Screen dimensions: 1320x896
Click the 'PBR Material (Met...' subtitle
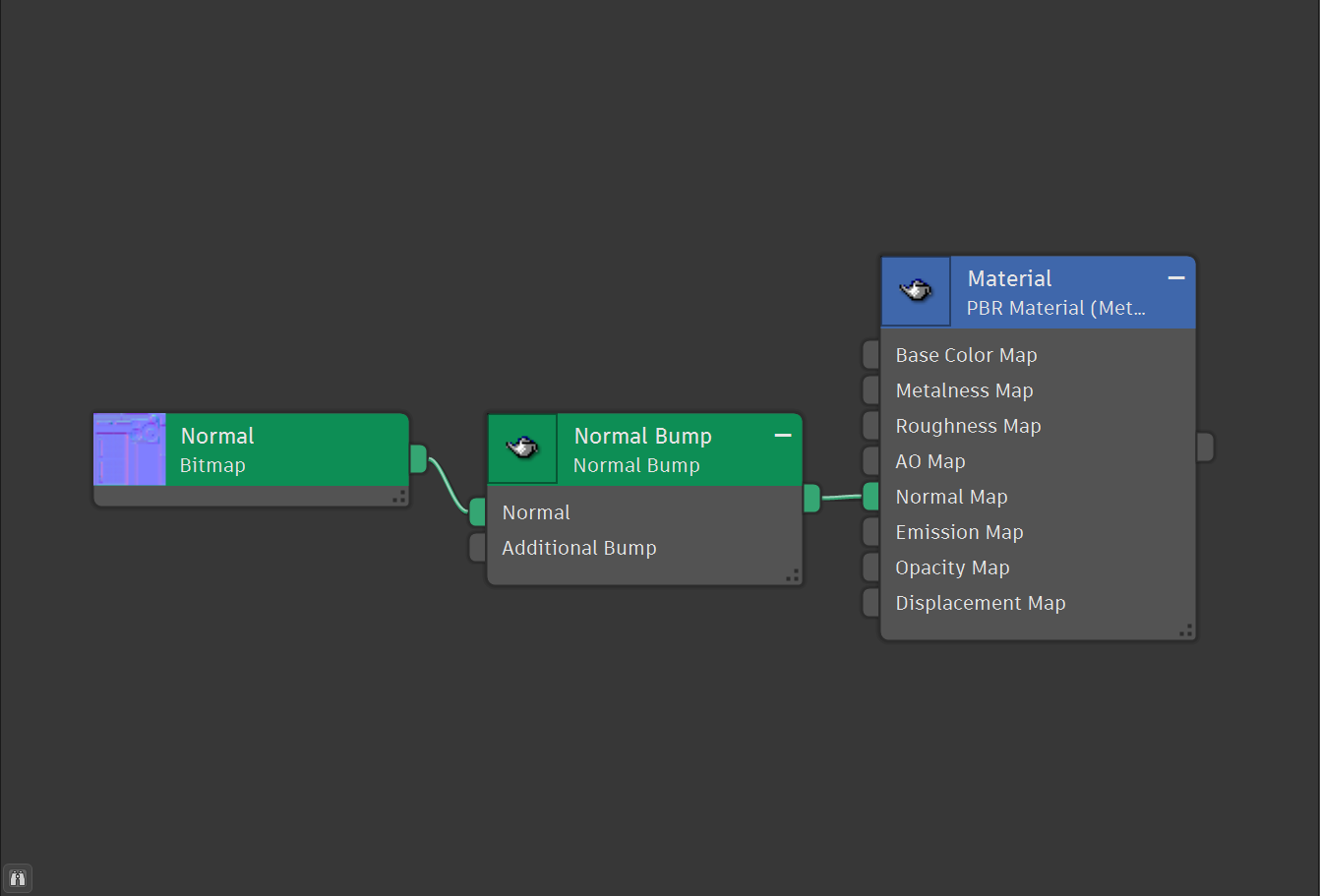(1055, 308)
